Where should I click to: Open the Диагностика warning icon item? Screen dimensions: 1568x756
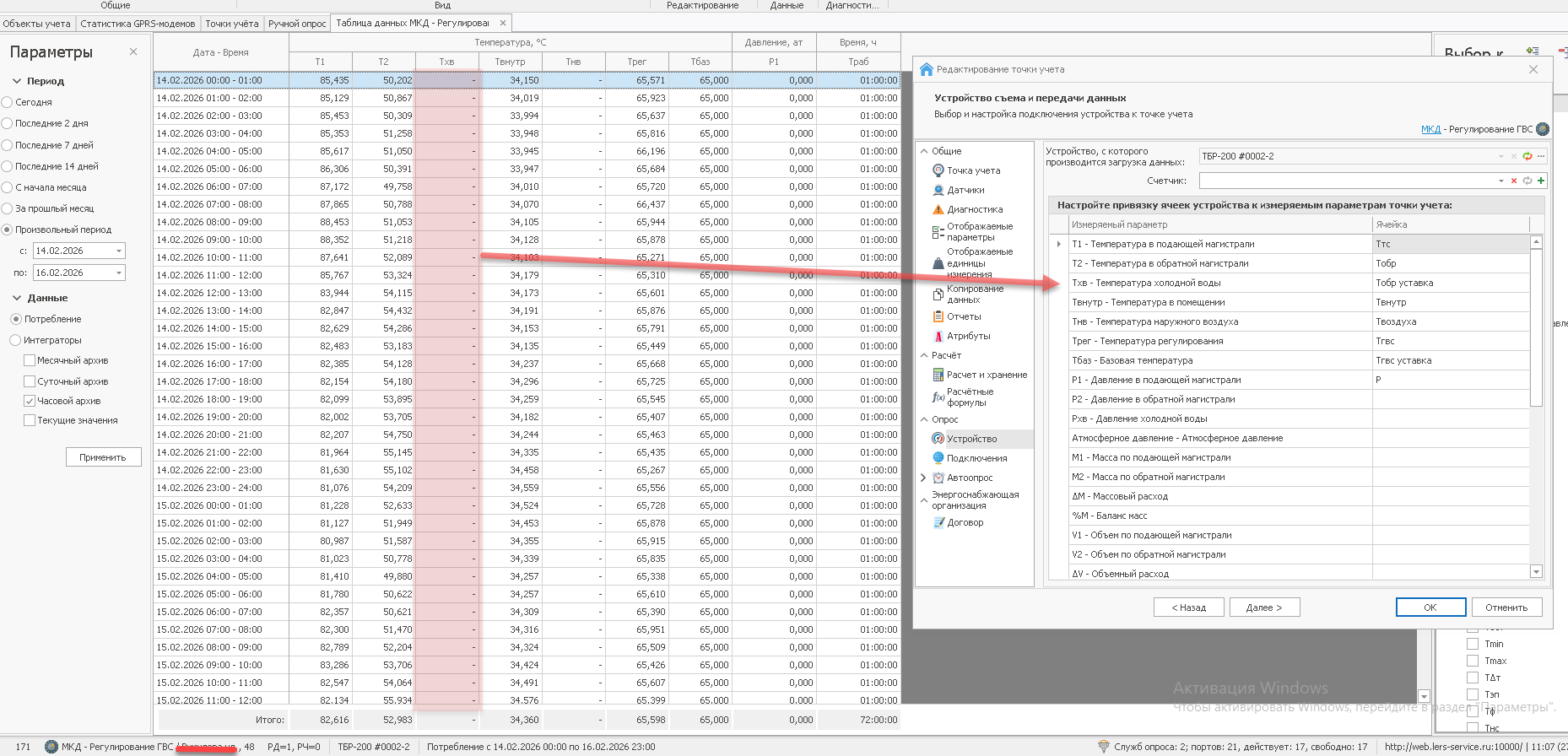point(938,209)
